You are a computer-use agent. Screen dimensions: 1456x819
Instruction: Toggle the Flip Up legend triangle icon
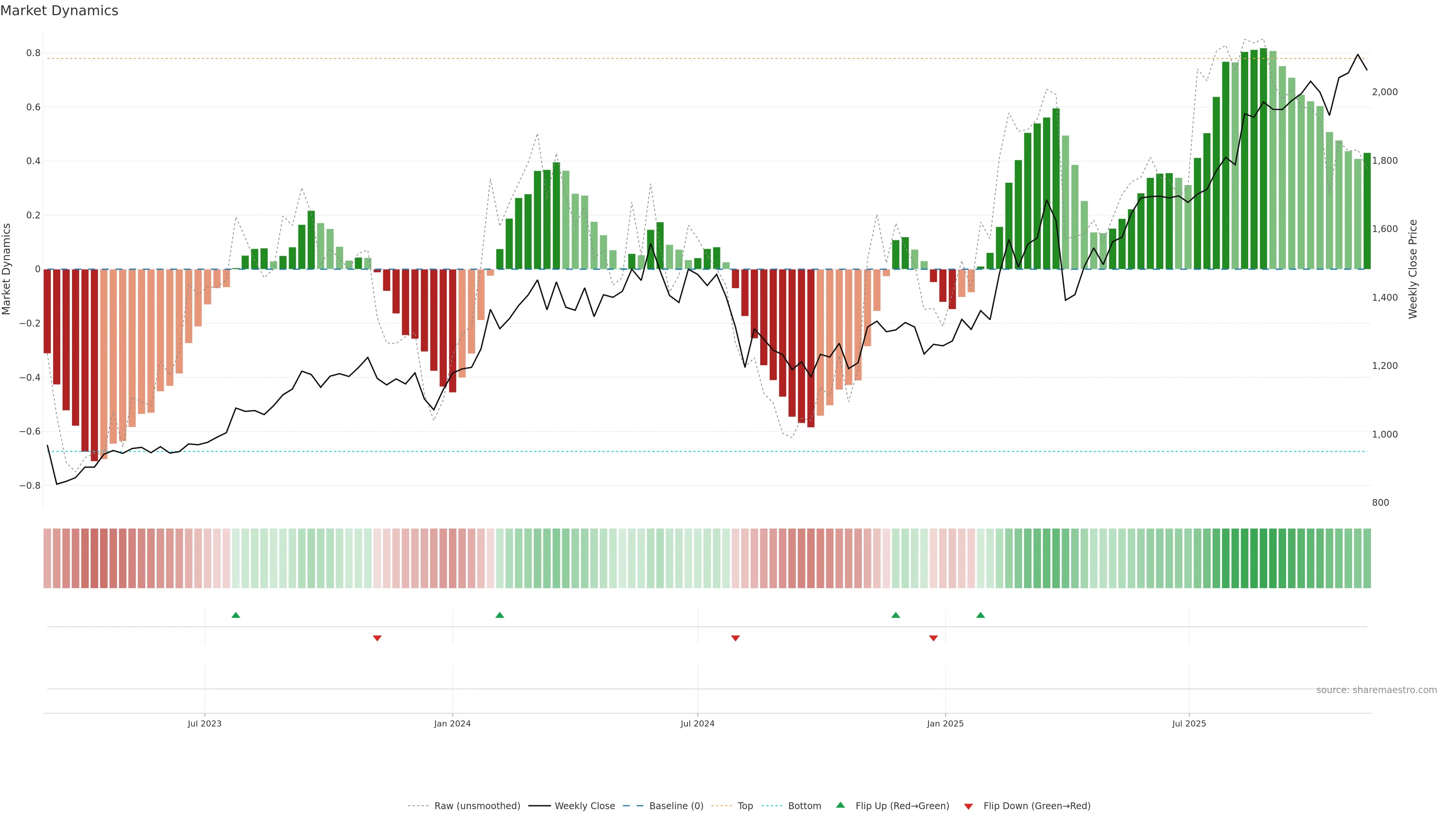pos(841,805)
